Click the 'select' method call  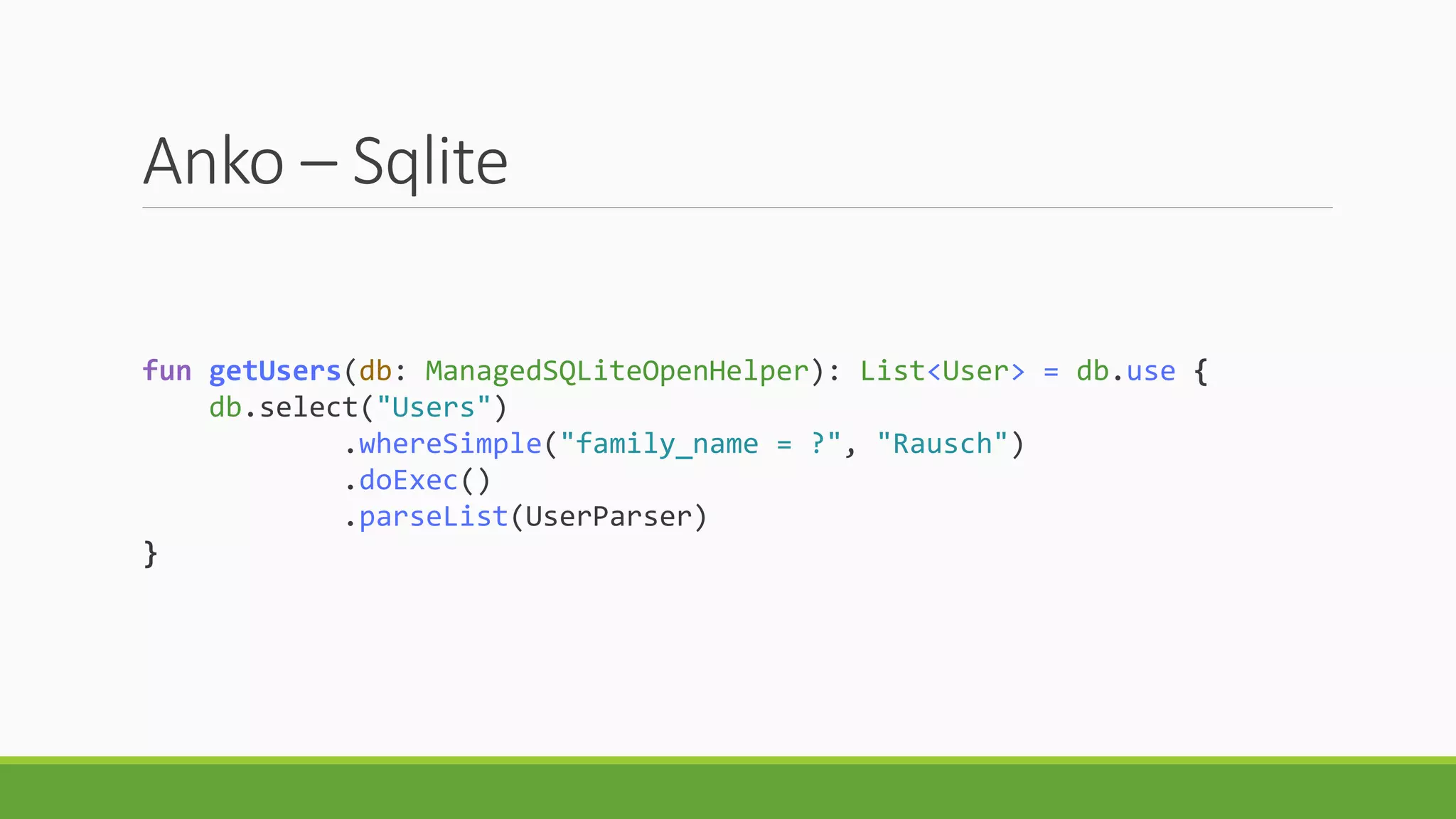pos(309,408)
